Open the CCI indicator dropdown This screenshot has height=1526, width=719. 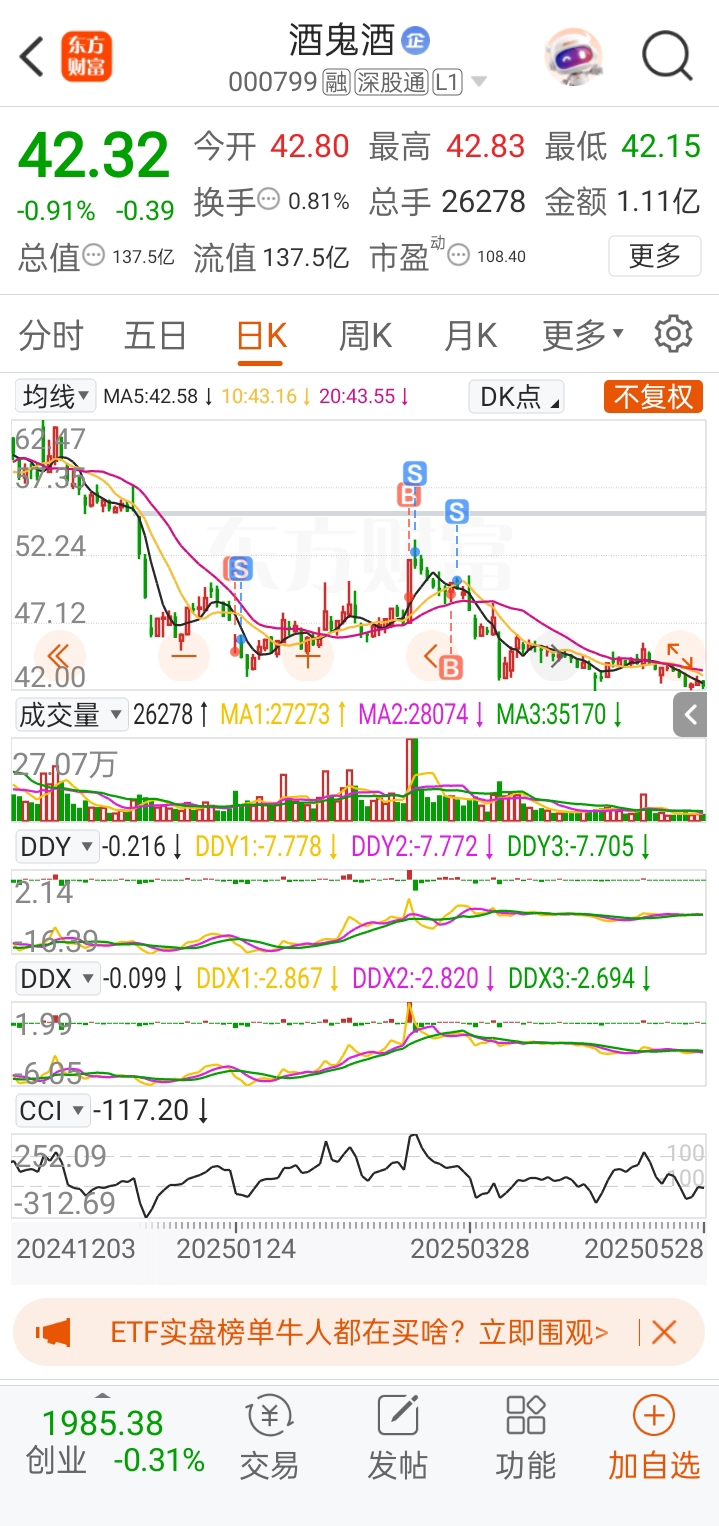tap(51, 1110)
